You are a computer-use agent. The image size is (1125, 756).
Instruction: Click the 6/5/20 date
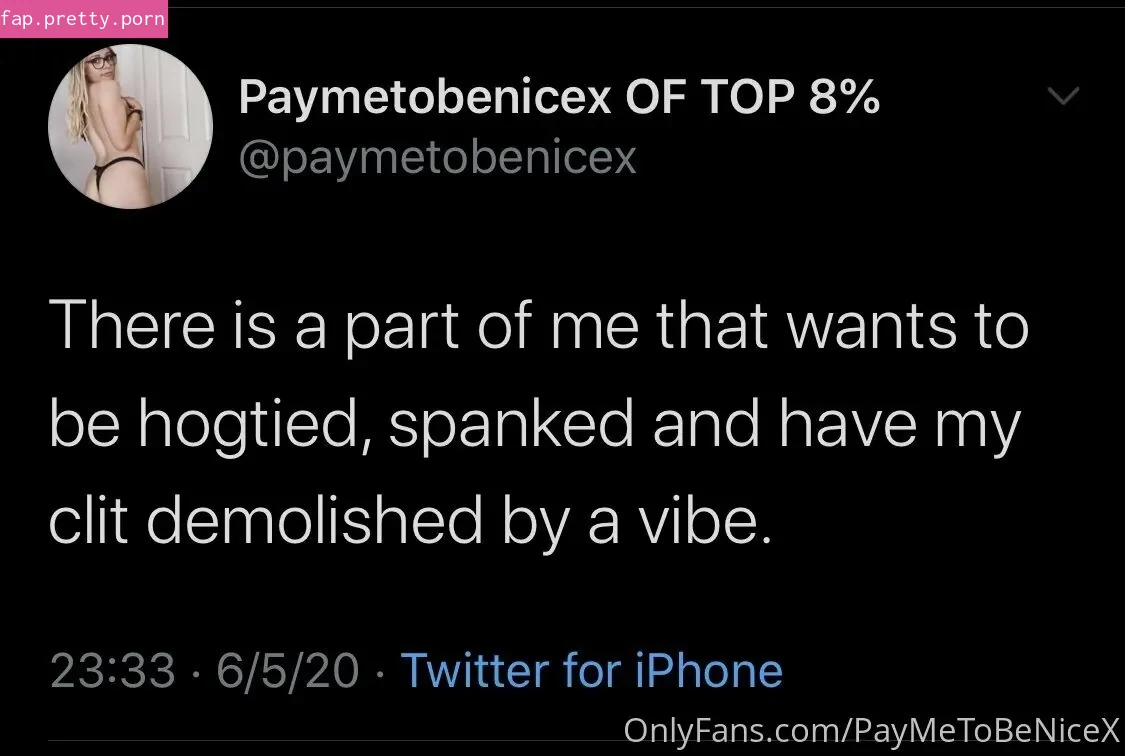point(287,671)
